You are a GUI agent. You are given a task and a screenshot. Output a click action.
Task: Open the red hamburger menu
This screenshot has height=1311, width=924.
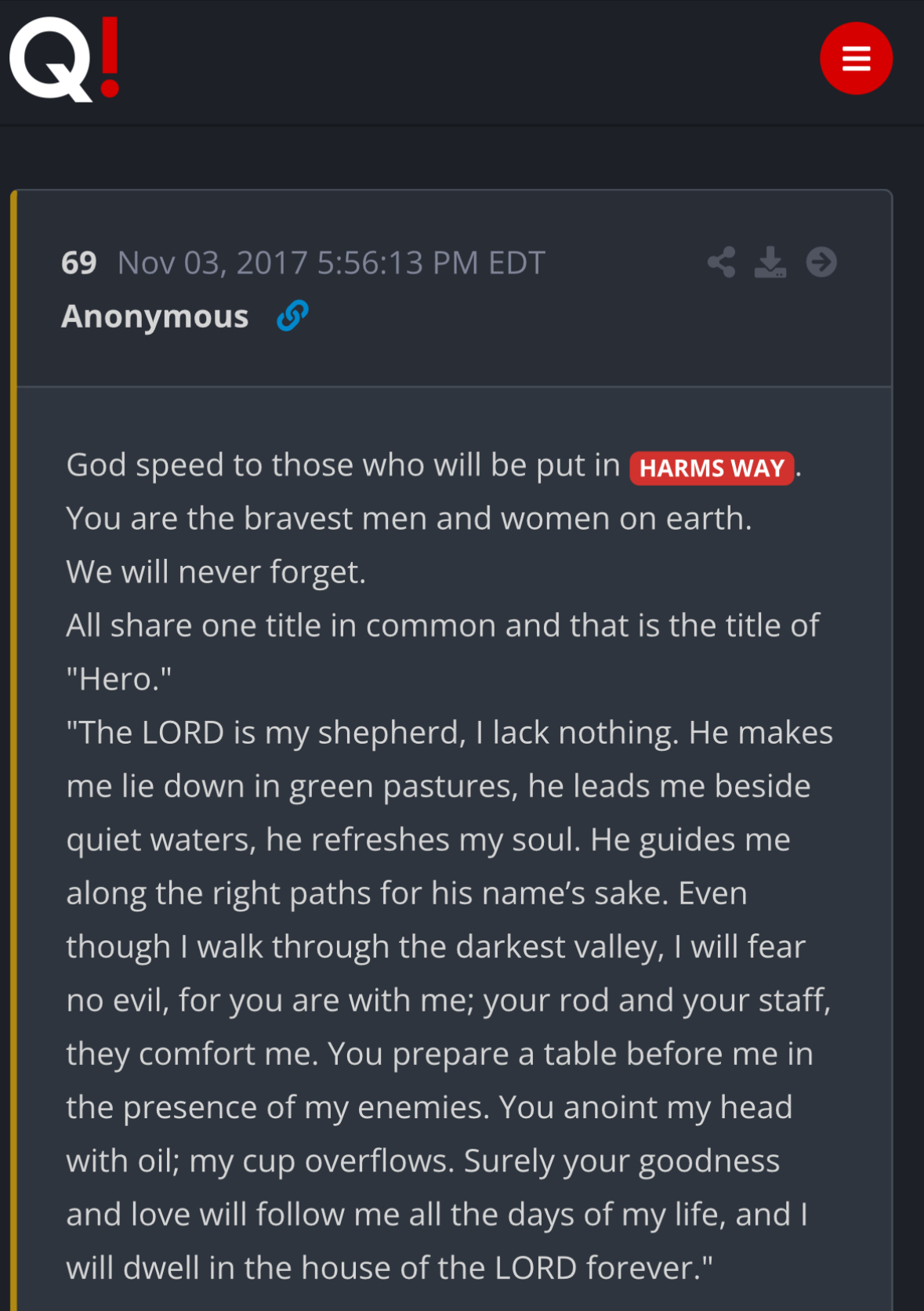[x=856, y=59]
